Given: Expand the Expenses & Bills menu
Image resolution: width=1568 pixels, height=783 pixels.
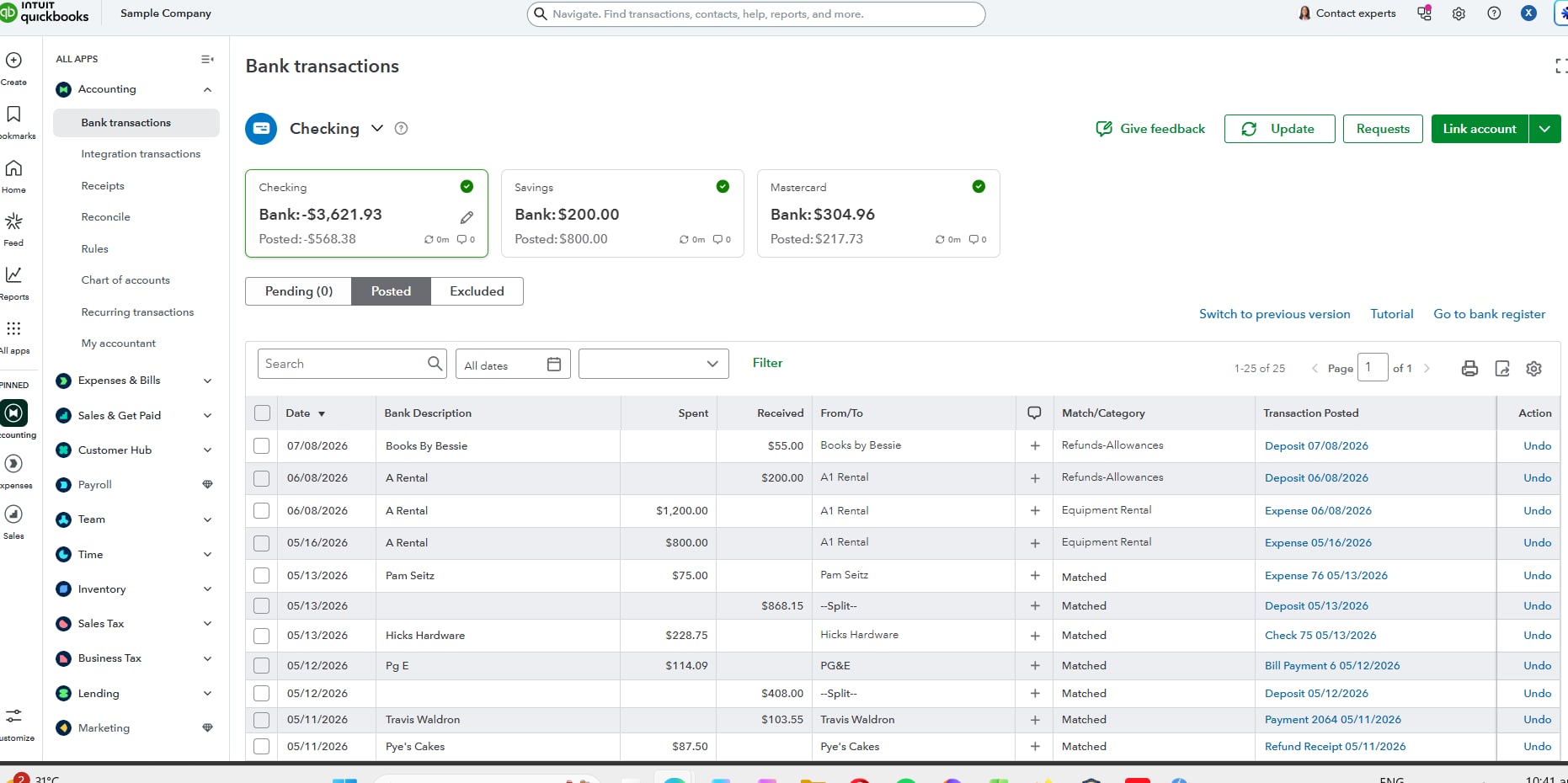Looking at the screenshot, I should coord(207,381).
